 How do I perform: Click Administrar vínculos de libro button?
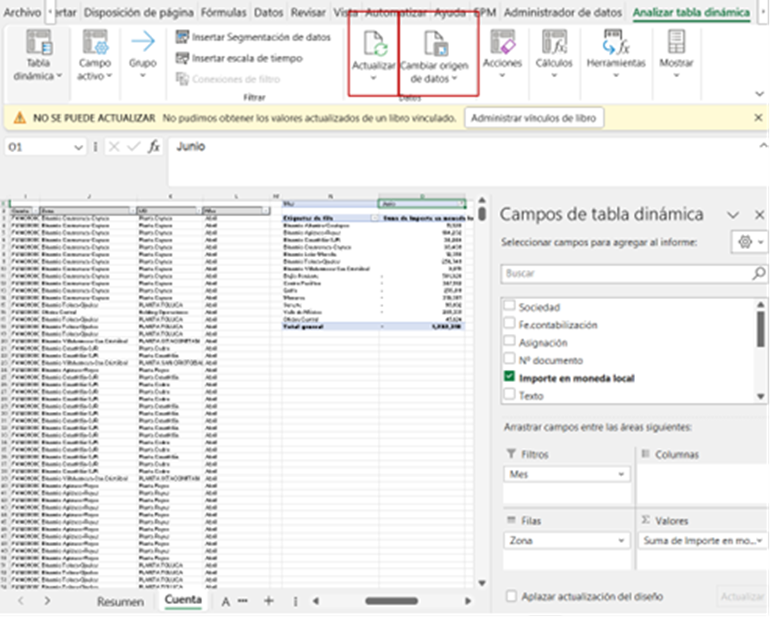(x=534, y=118)
